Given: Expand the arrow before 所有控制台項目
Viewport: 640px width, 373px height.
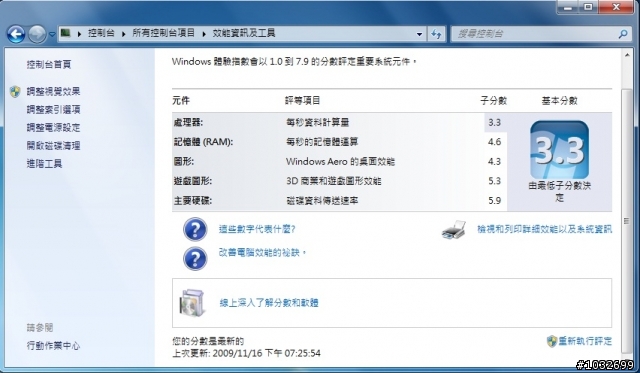Looking at the screenshot, I should pyautogui.click(x=123, y=33).
